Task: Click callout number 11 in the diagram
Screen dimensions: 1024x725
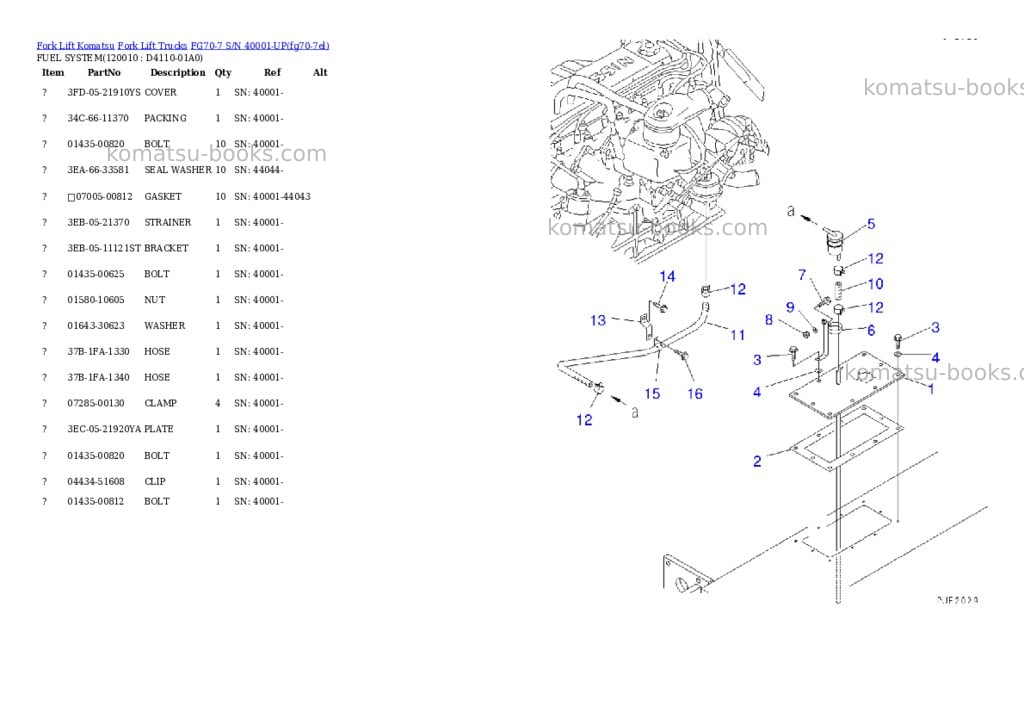Action: pyautogui.click(x=737, y=335)
